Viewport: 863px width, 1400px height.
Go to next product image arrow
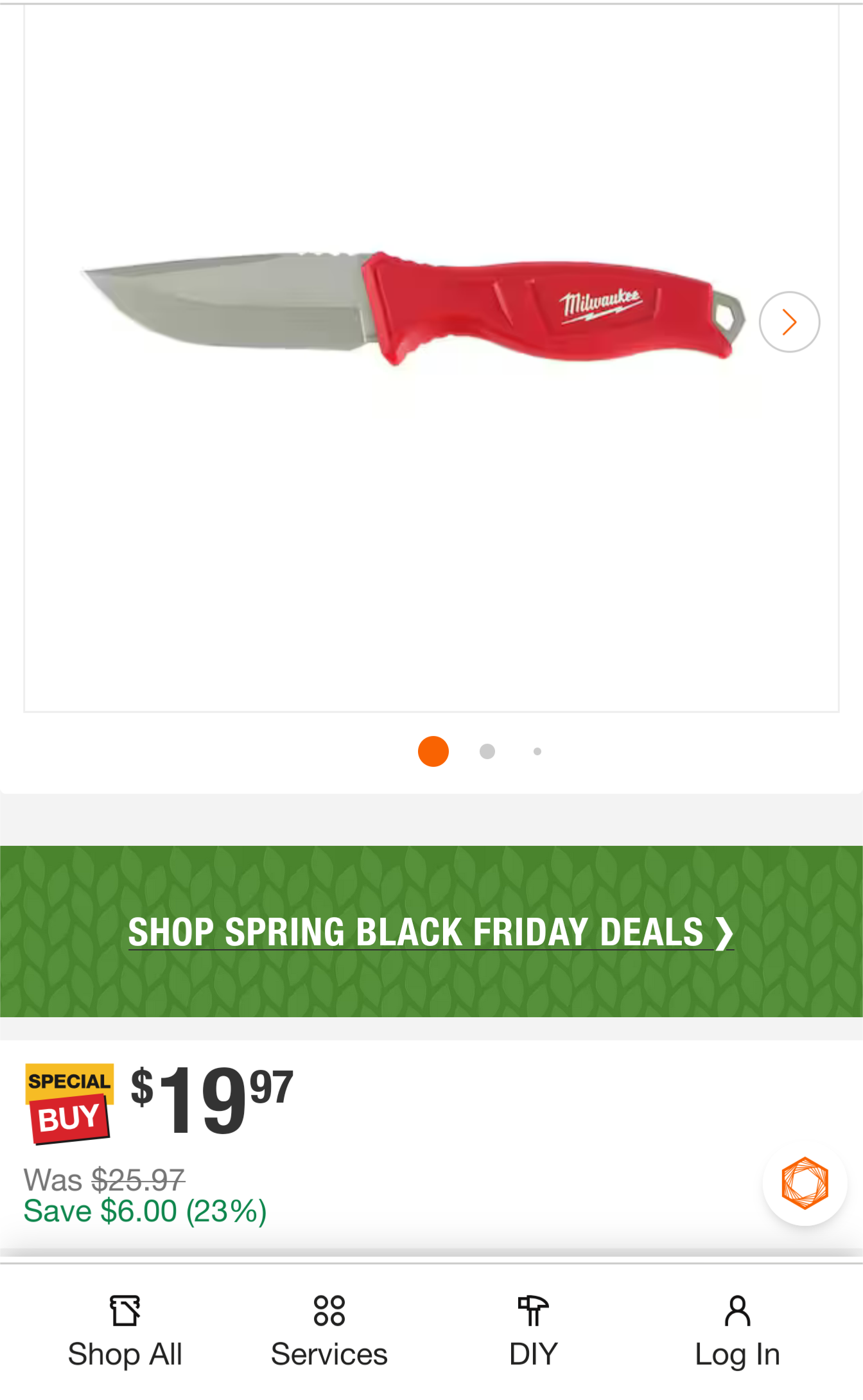click(x=789, y=322)
